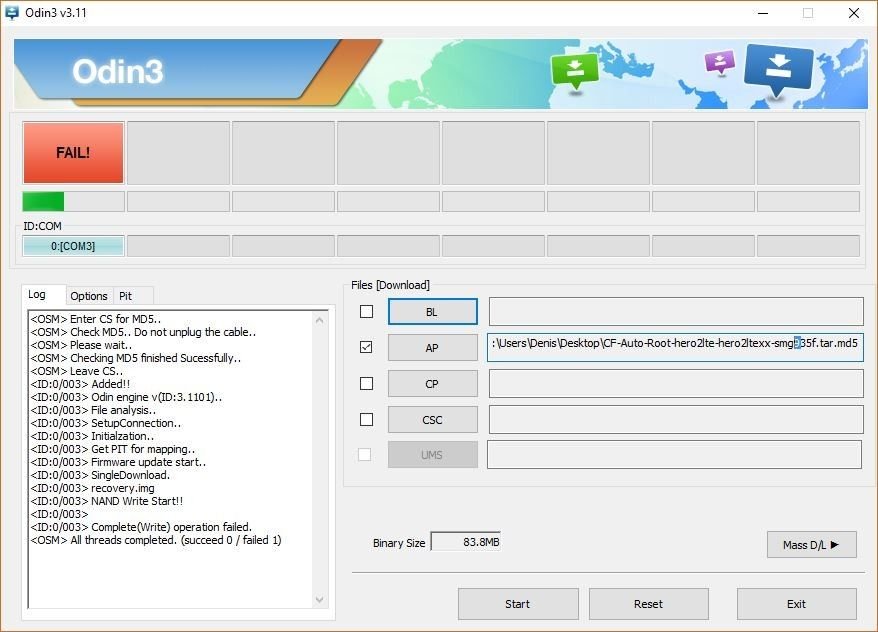
Task: Uncheck the AP file checkbox
Action: click(366, 347)
